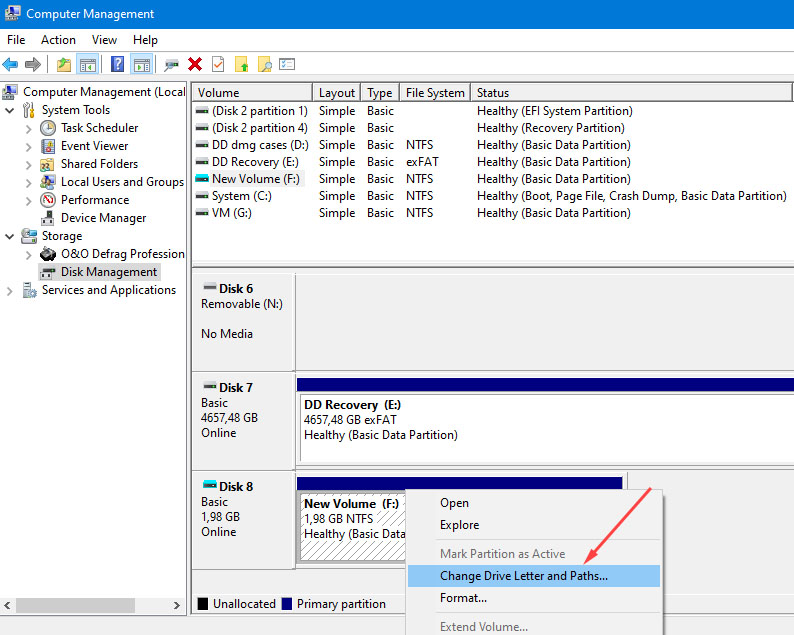The width and height of the screenshot is (794, 635).
Task: Select the (Disk 2 partition 1) row
Action: pos(491,111)
